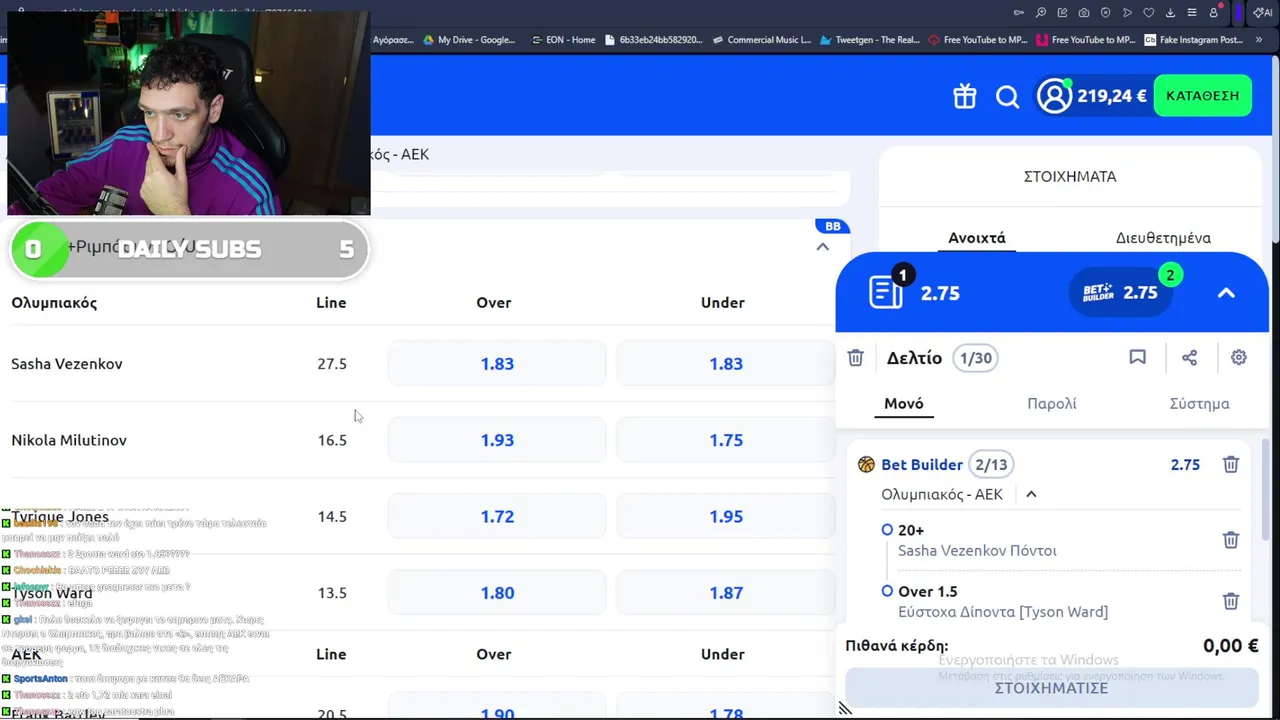Viewport: 1280px width, 720px height.
Task: Switch to the Ανοιχτά bets tab
Action: (x=977, y=238)
